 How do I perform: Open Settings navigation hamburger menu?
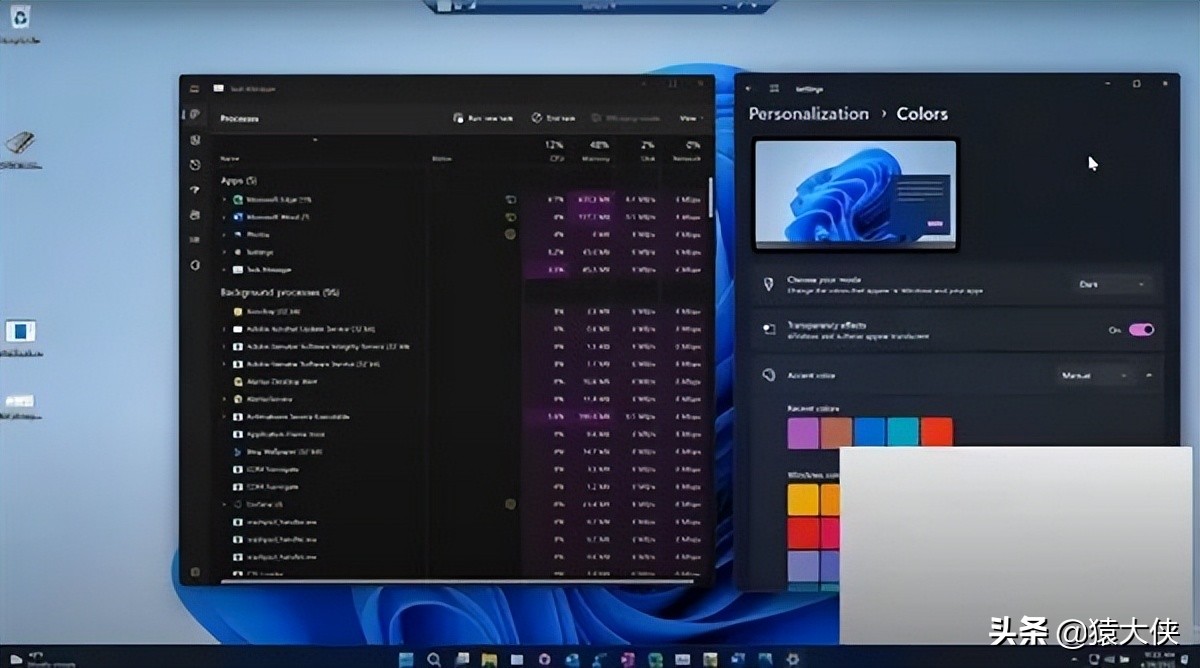tap(774, 88)
